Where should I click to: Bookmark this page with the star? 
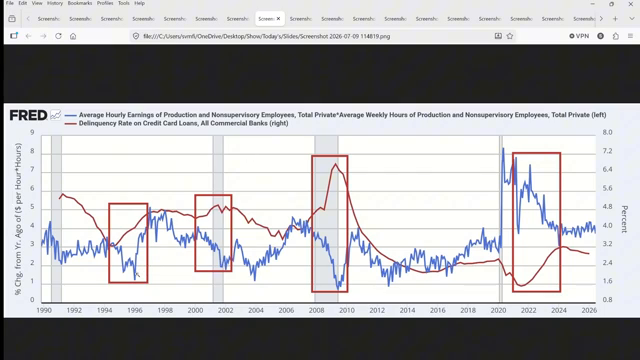pyautogui.click(x=510, y=36)
